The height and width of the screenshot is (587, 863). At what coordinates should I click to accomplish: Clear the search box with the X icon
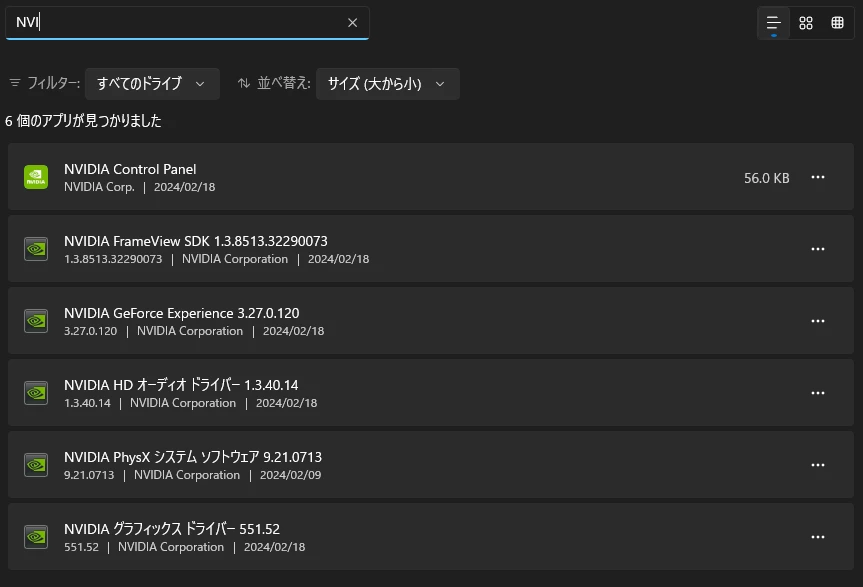[352, 23]
